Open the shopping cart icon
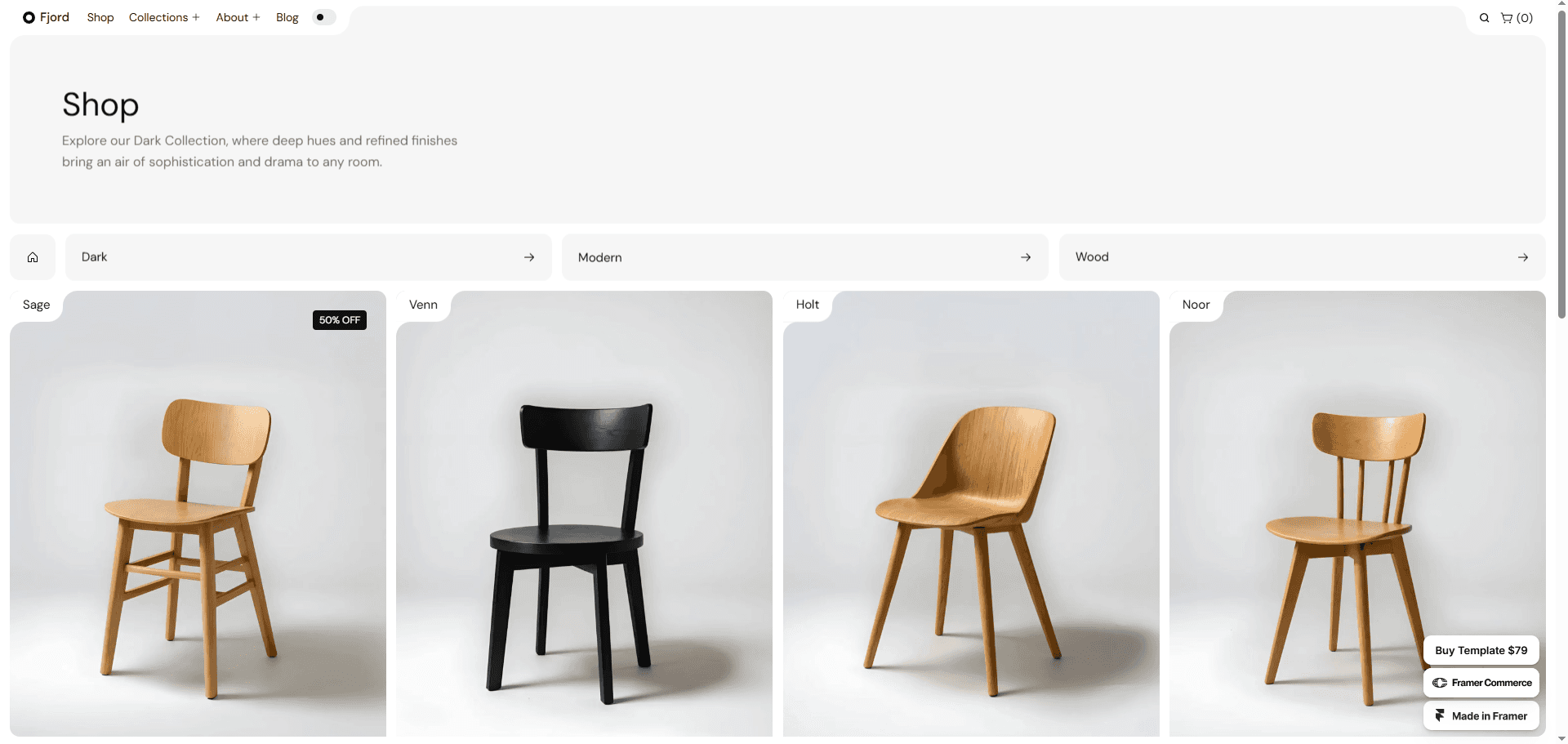This screenshot has width=1568, height=744. click(1507, 18)
